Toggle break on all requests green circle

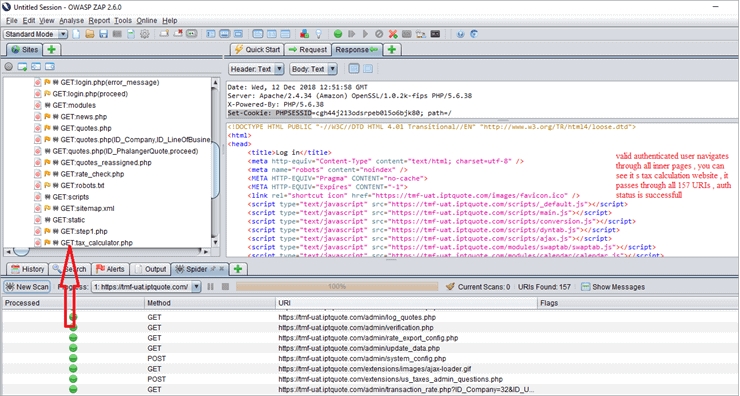[x=338, y=34]
